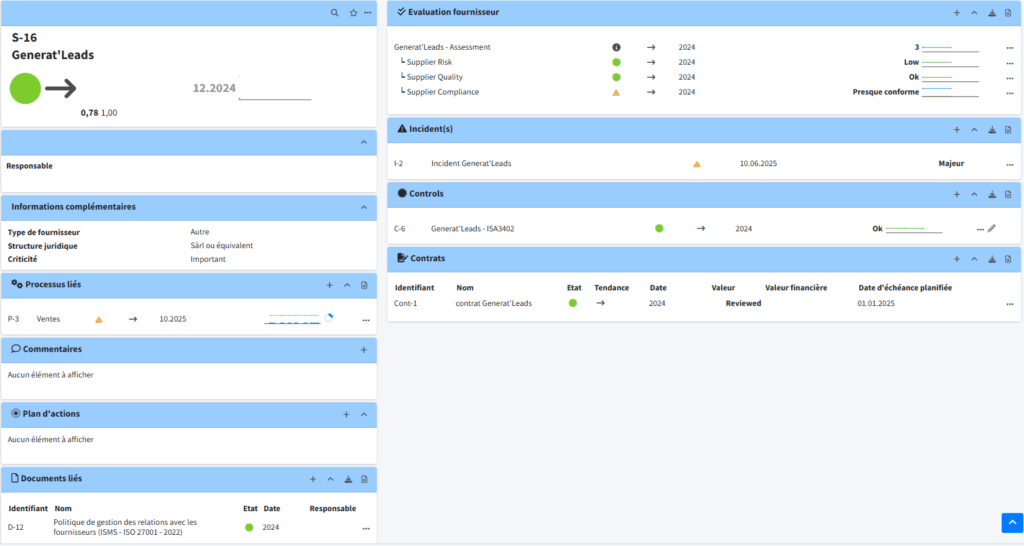Add an item in Plan d'actions
Viewport: 1024px width, 546px height.
[346, 415]
